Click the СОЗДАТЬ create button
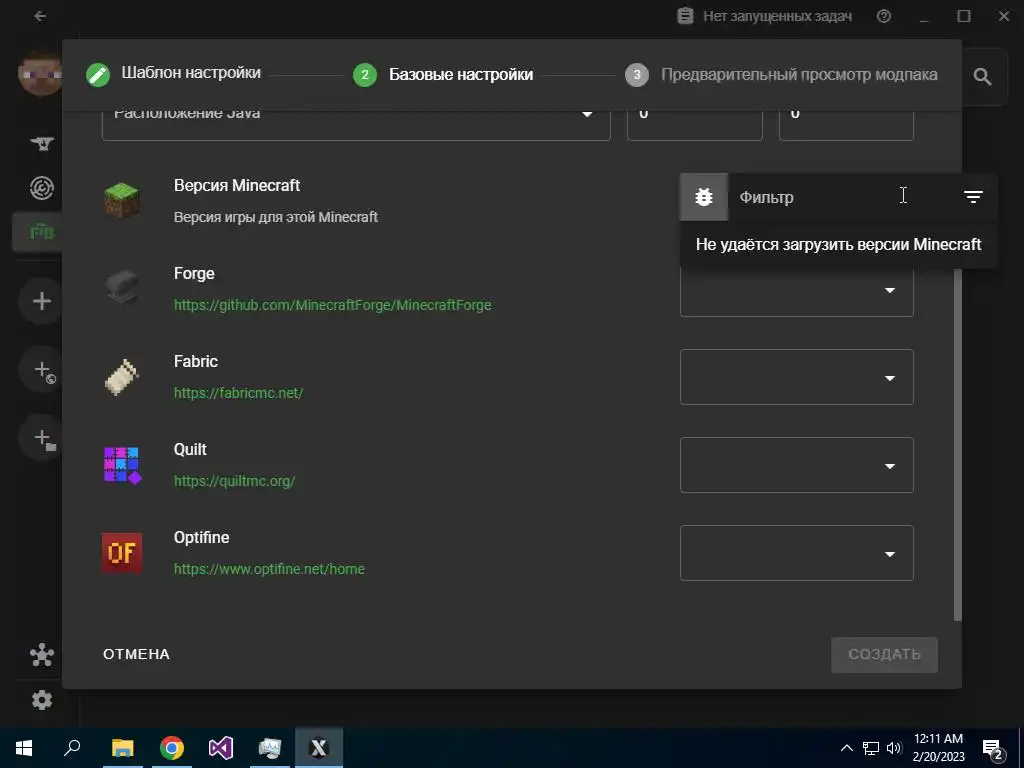The image size is (1024, 768). click(884, 654)
